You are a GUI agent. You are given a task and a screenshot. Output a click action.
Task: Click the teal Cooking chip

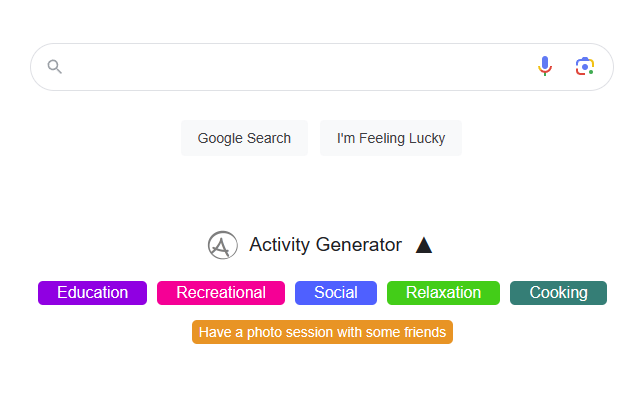(x=558, y=293)
